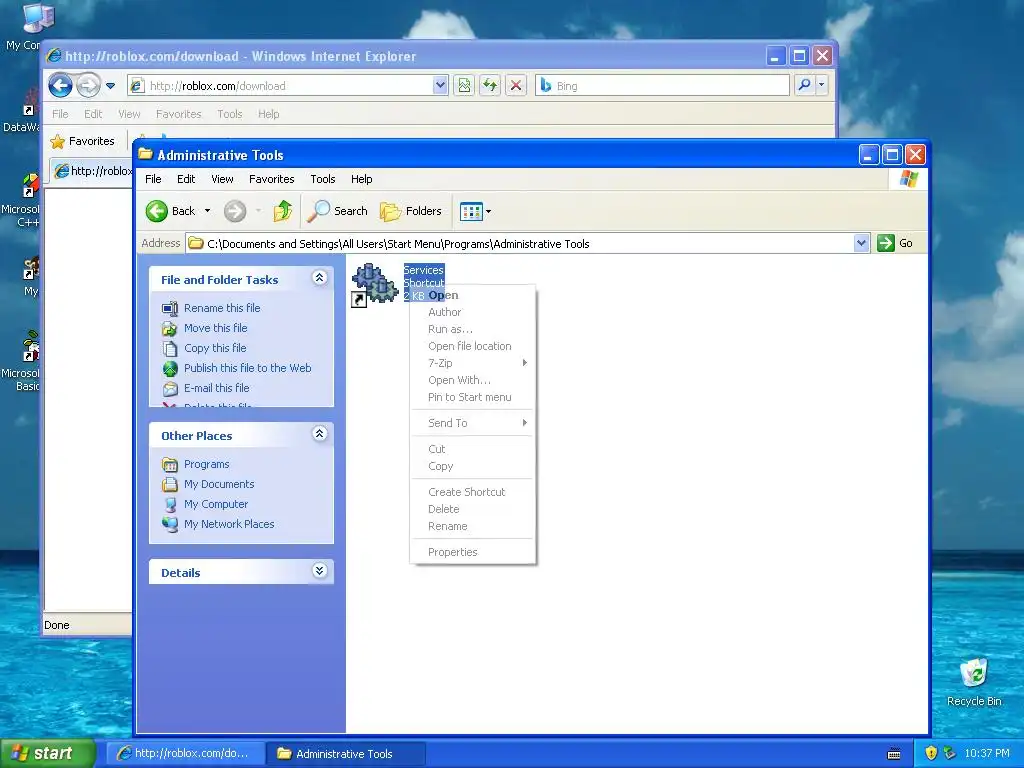
Task: Click the Go button next to address bar
Action: pos(895,244)
